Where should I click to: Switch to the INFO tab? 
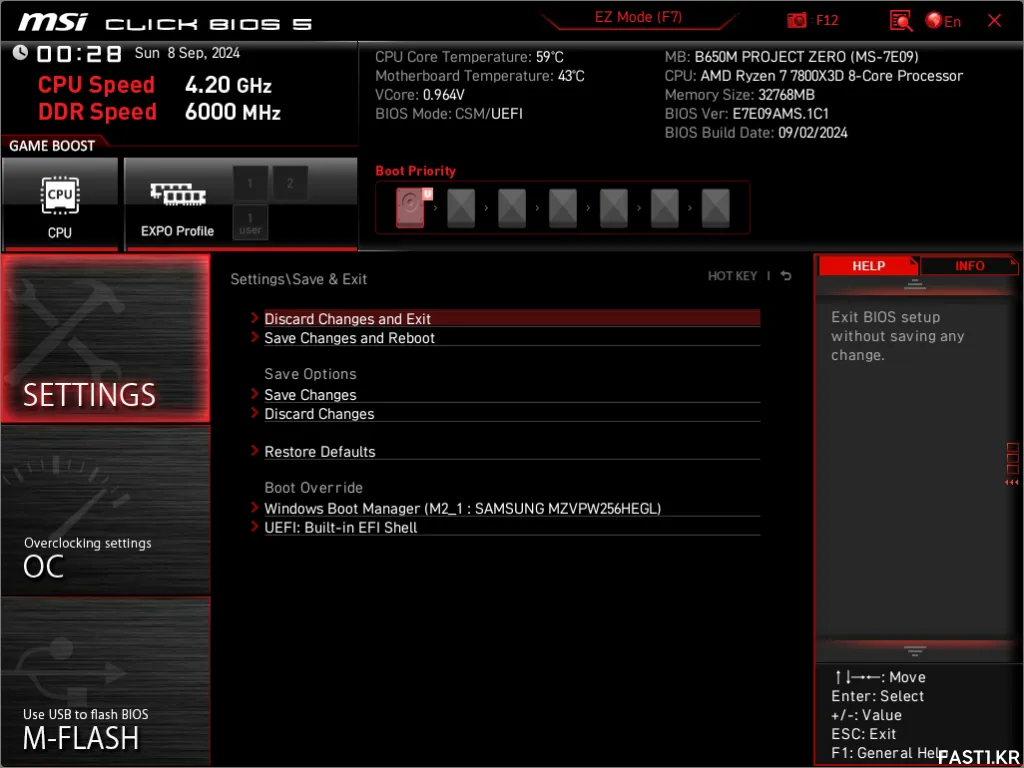pyautogui.click(x=969, y=266)
